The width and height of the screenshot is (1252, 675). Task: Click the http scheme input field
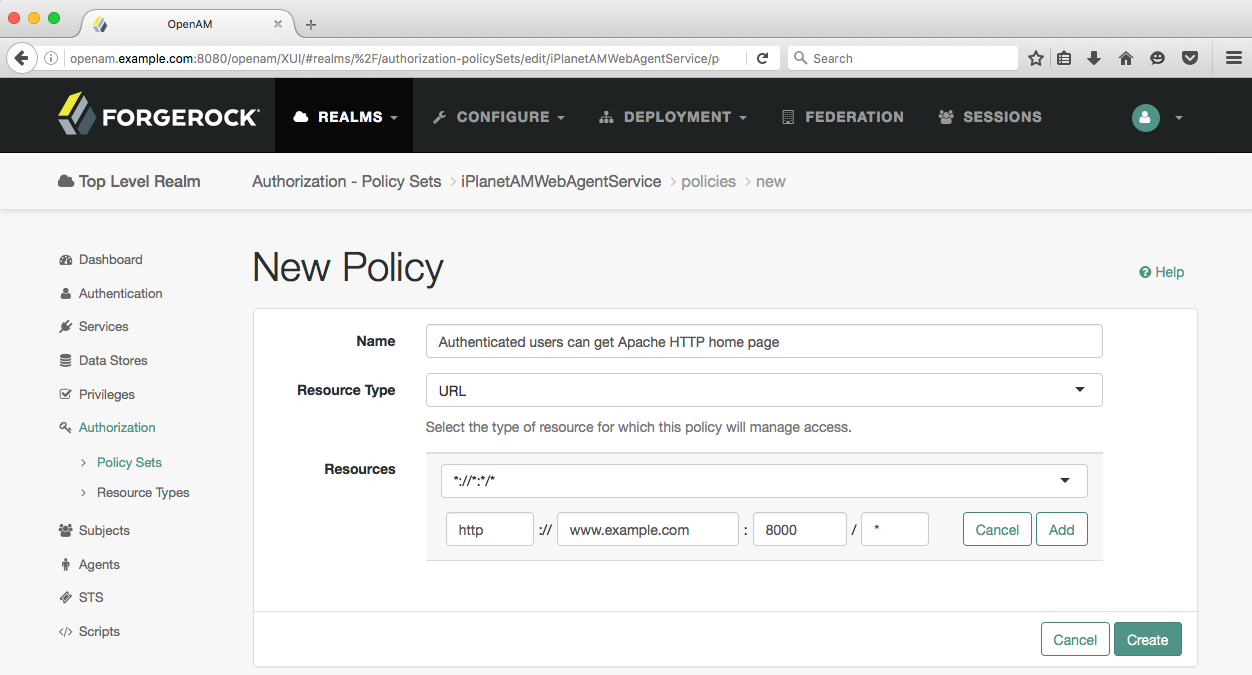[490, 530]
